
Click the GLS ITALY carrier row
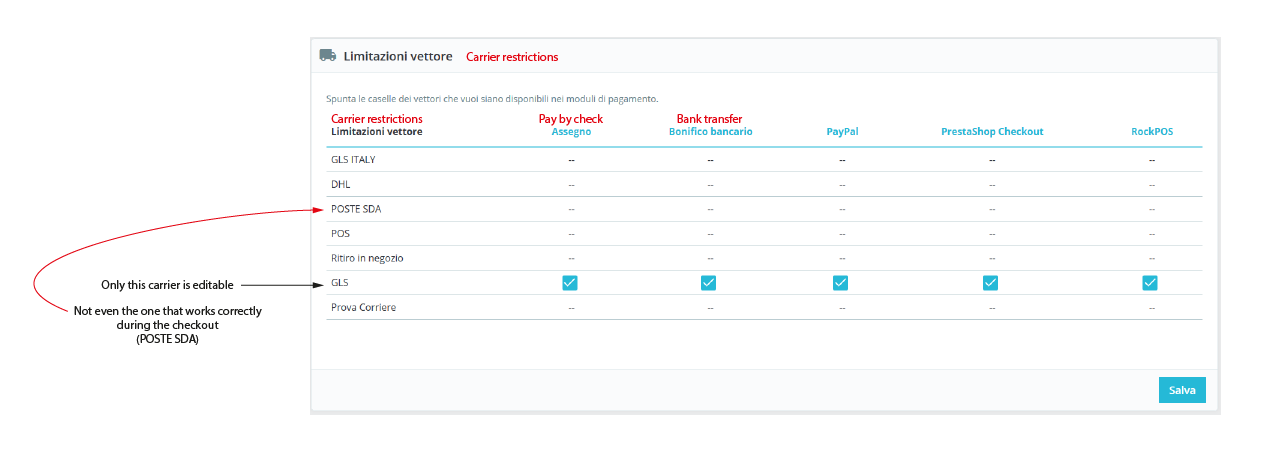click(x=353, y=160)
